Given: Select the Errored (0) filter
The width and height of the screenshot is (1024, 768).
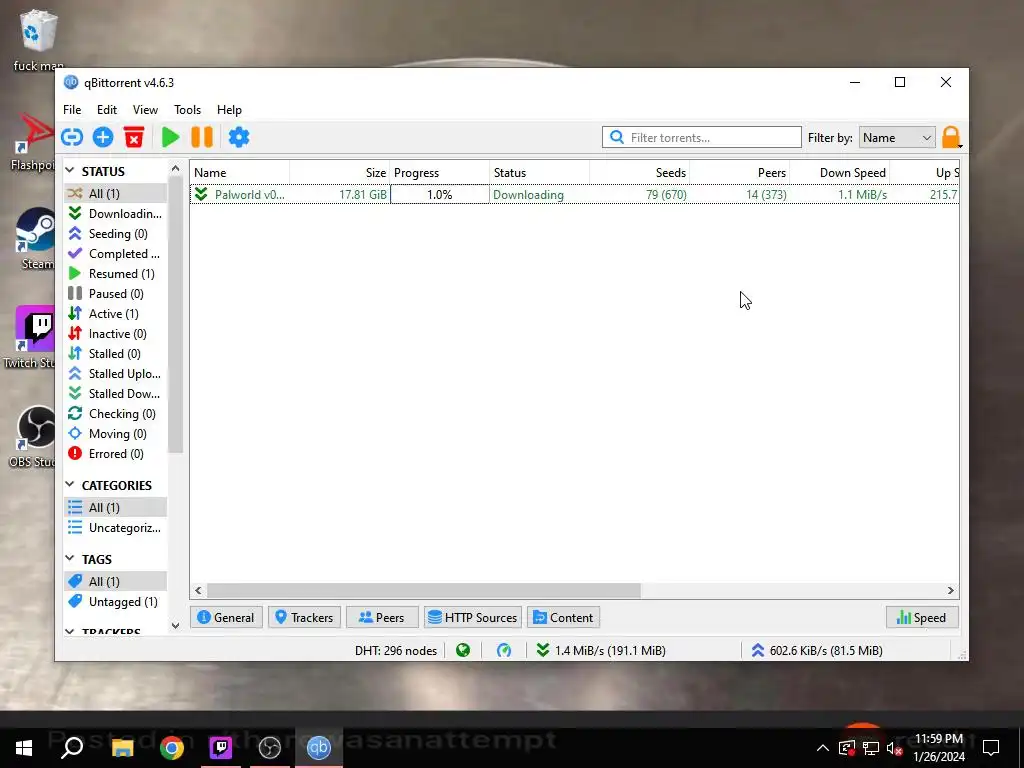Looking at the screenshot, I should 116,454.
